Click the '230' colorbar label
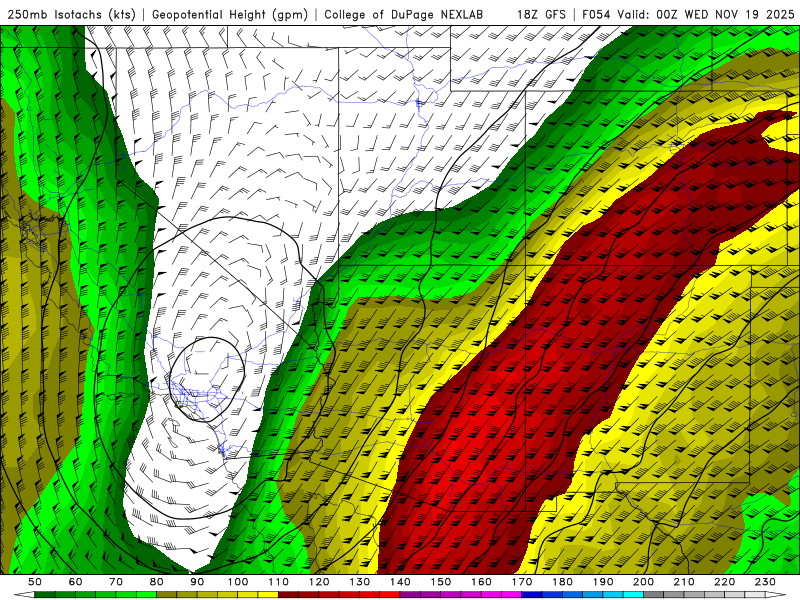 (x=765, y=582)
